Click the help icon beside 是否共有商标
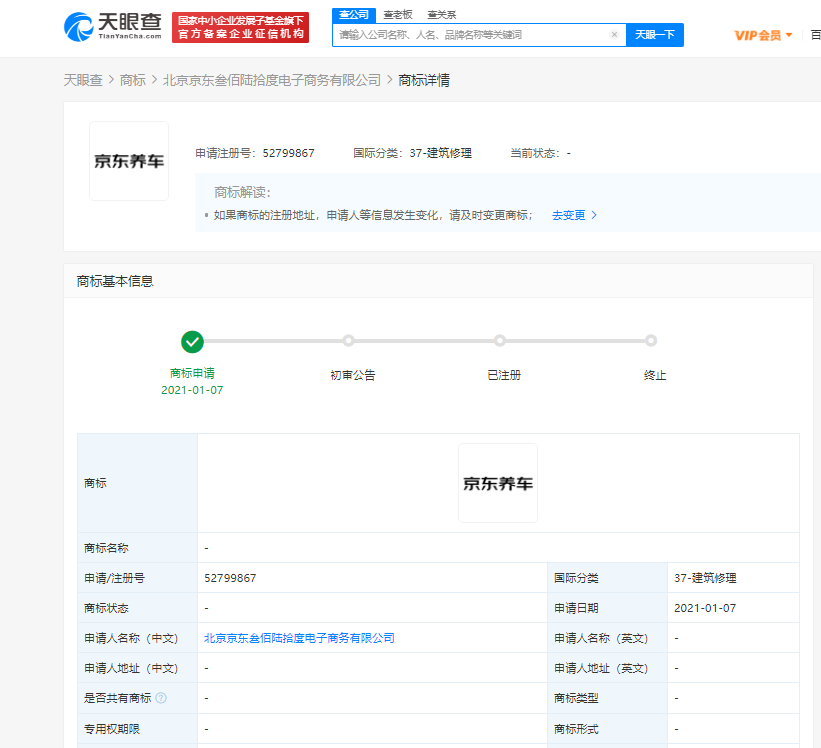The image size is (821, 748). pos(161,698)
